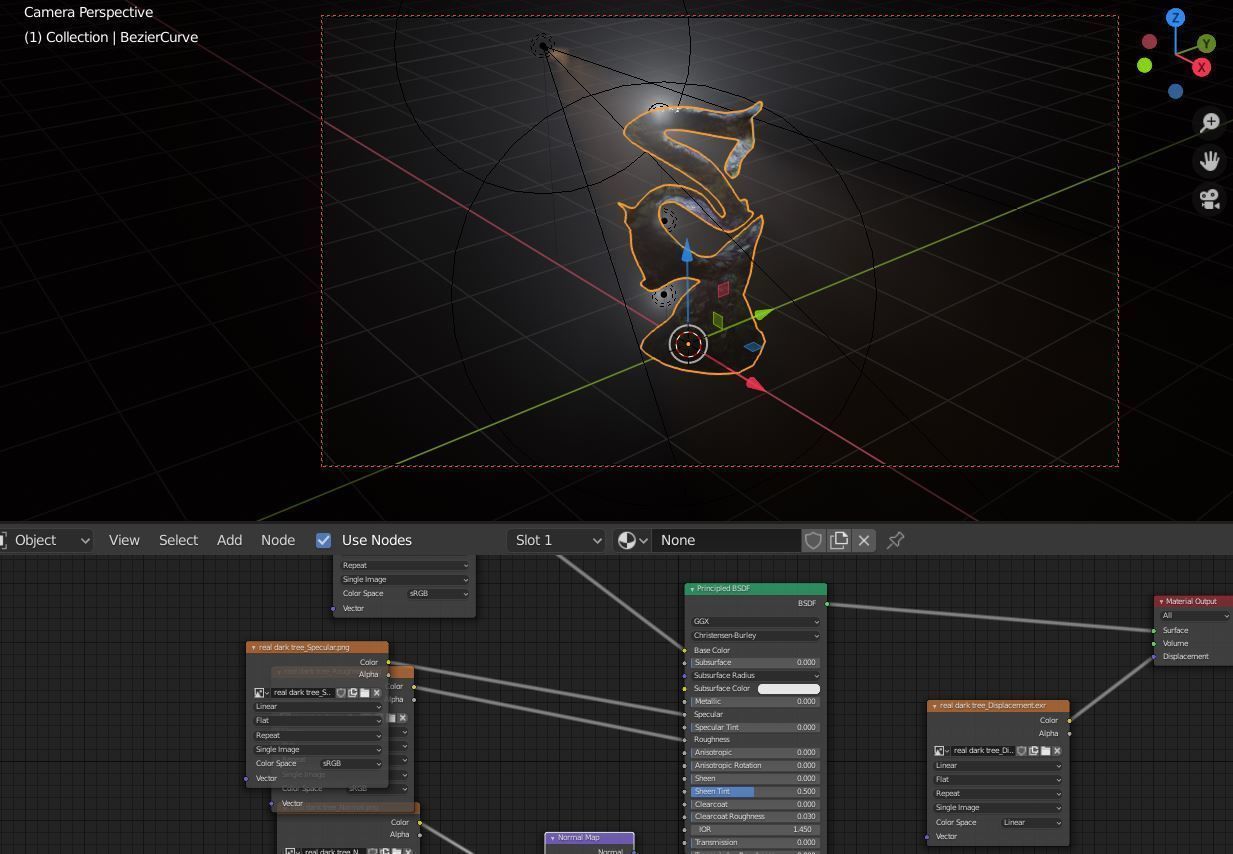Open image folder icon in Displacement node
This screenshot has height=854, width=1233.
pyautogui.click(x=1045, y=750)
